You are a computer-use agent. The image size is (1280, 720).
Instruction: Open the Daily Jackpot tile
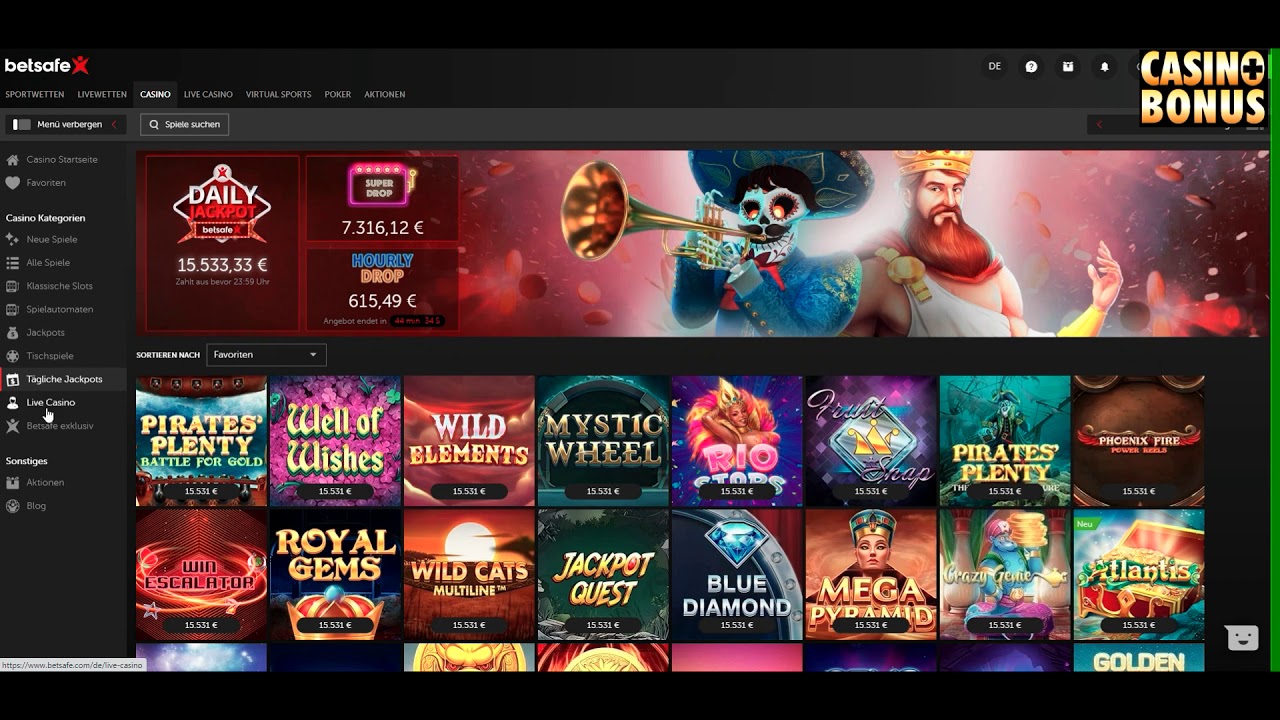222,243
